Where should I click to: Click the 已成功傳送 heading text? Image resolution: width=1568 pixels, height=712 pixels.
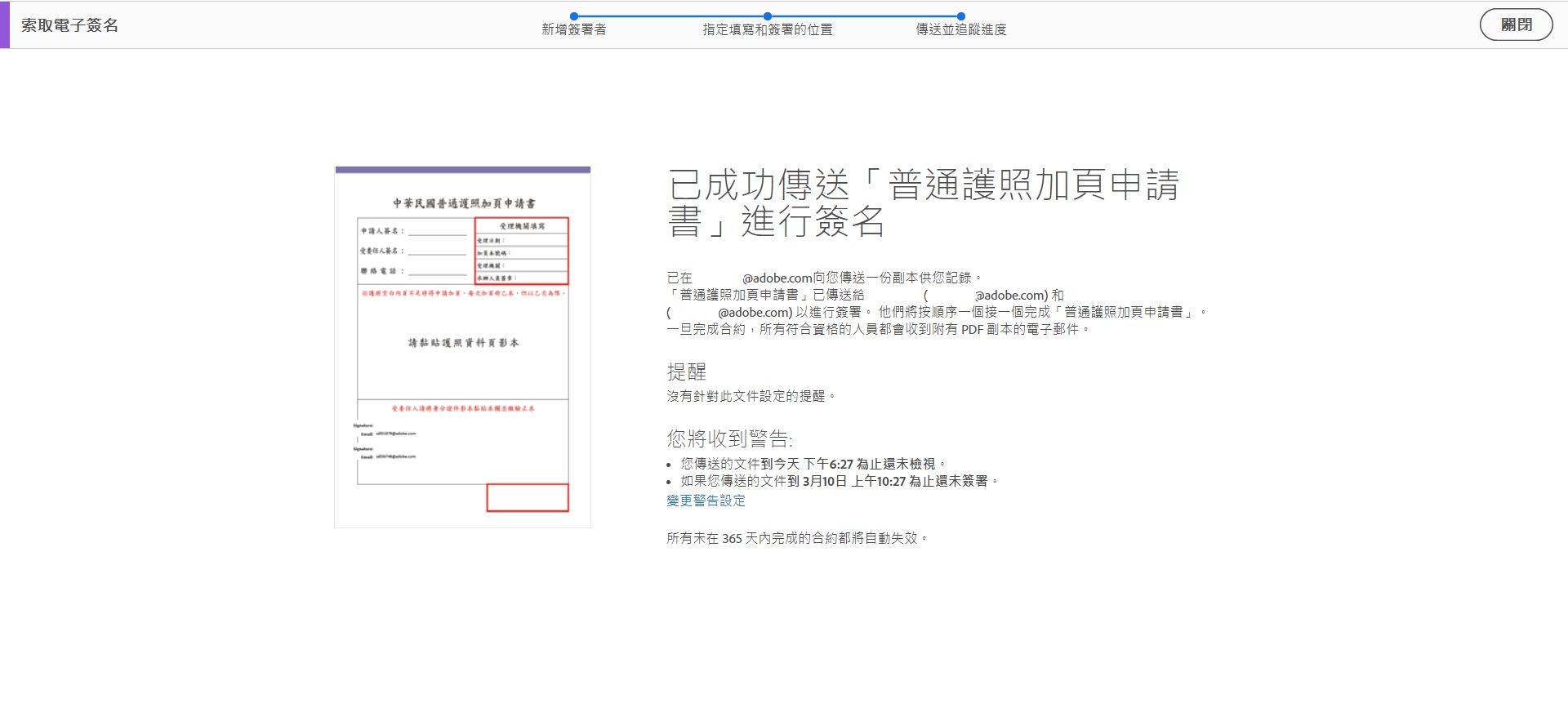click(x=924, y=202)
